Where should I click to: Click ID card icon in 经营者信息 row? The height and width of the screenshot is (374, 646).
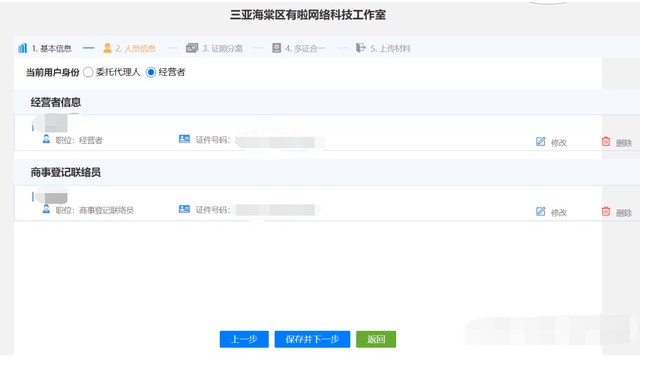(184, 139)
